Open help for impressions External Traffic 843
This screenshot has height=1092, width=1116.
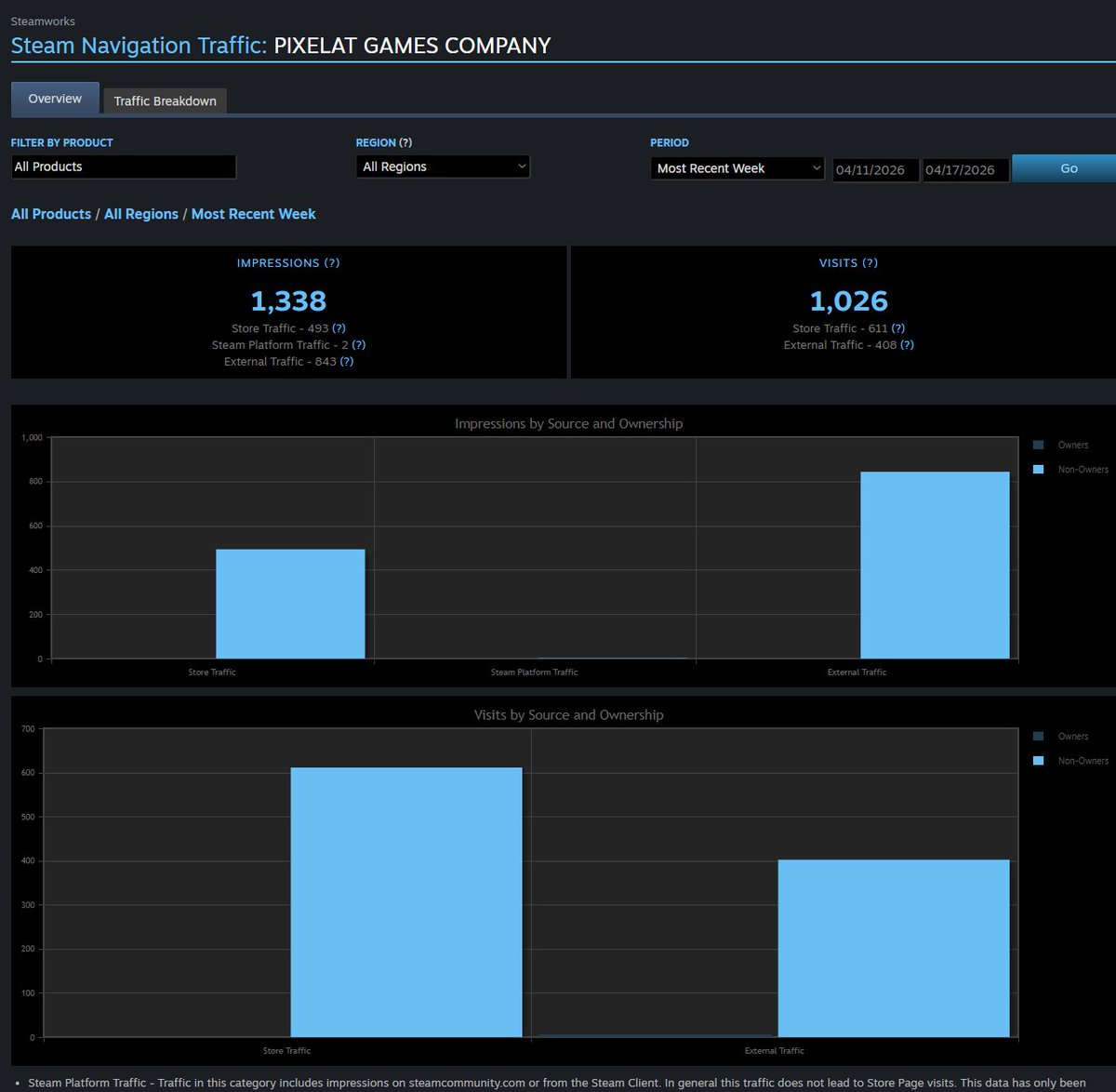[347, 362]
